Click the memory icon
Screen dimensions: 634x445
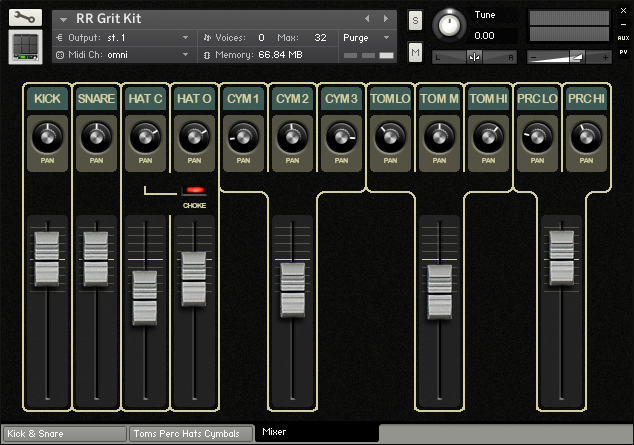pyautogui.click(x=207, y=55)
